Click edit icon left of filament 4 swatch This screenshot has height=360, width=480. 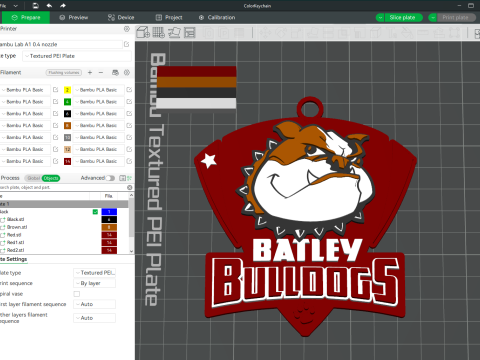tap(56, 101)
